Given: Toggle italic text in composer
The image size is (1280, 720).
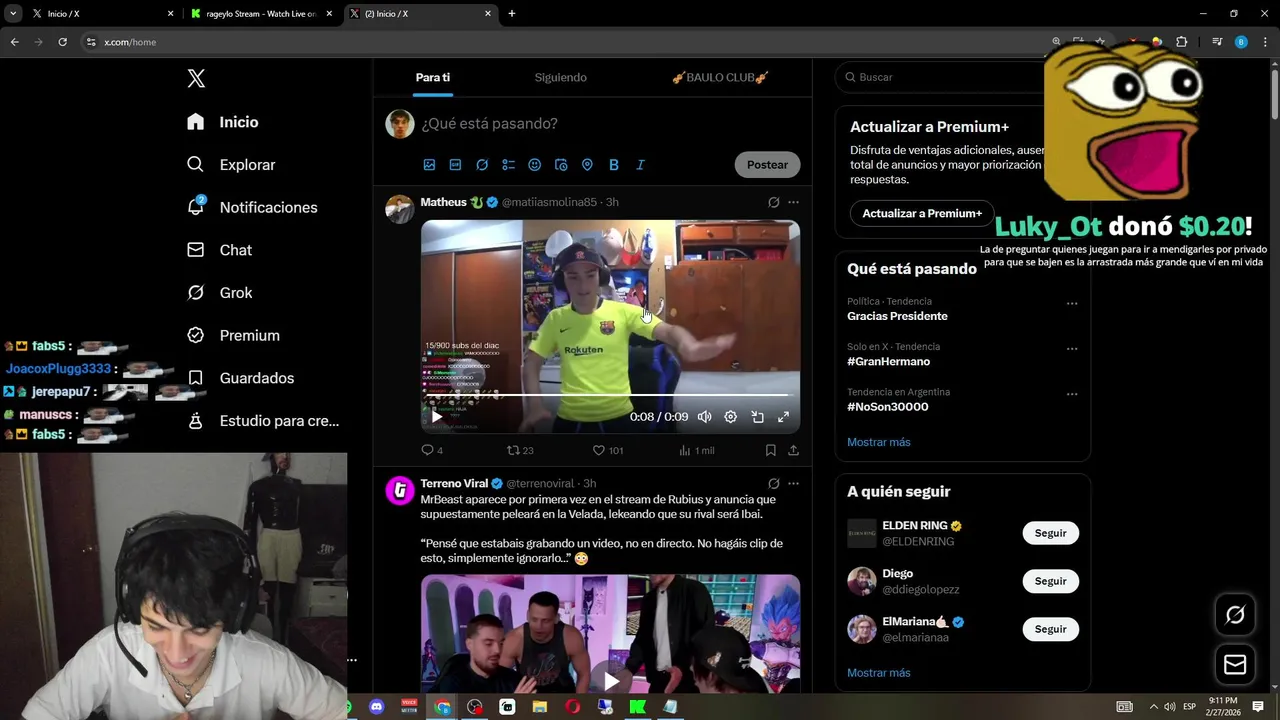Looking at the screenshot, I should pos(640,165).
